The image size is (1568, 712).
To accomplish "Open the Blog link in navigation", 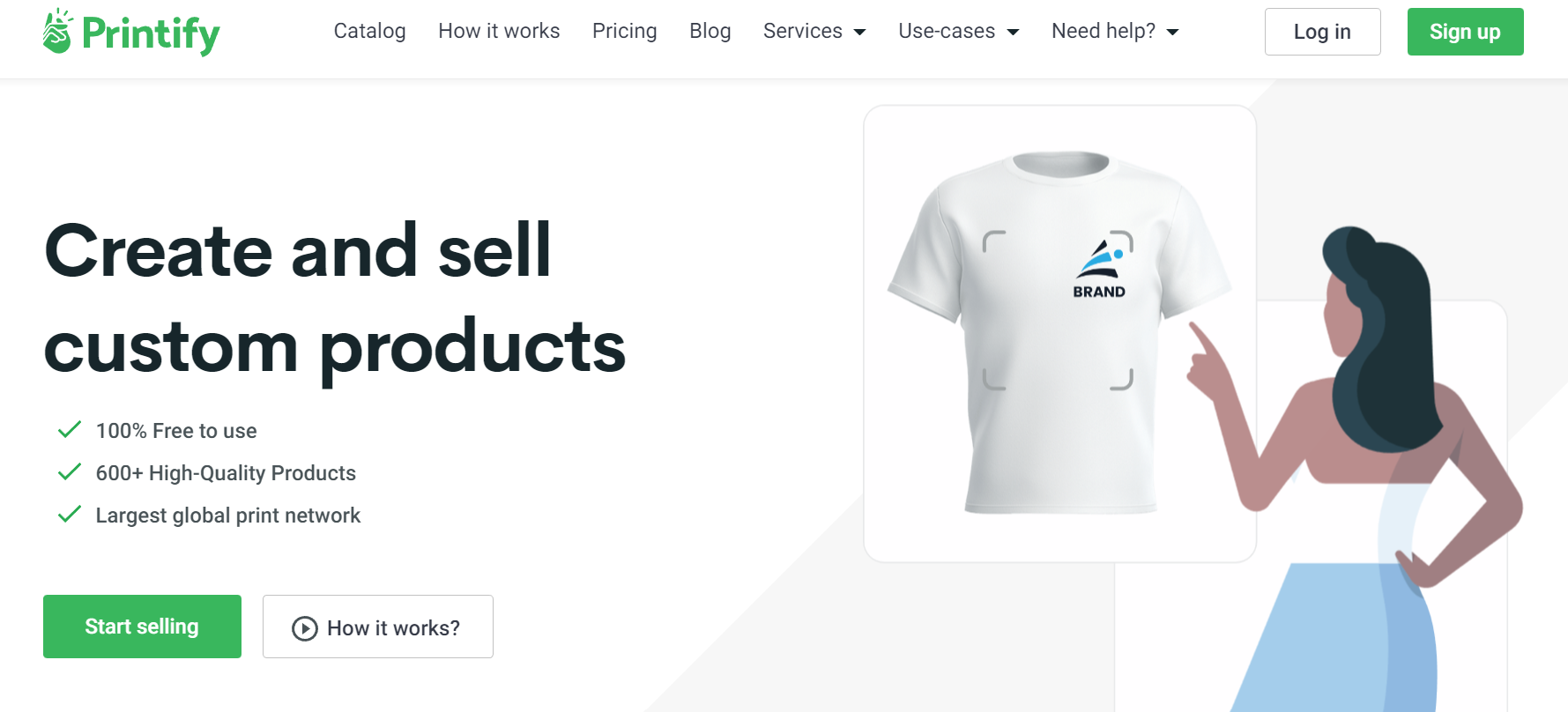I will 710,32.
